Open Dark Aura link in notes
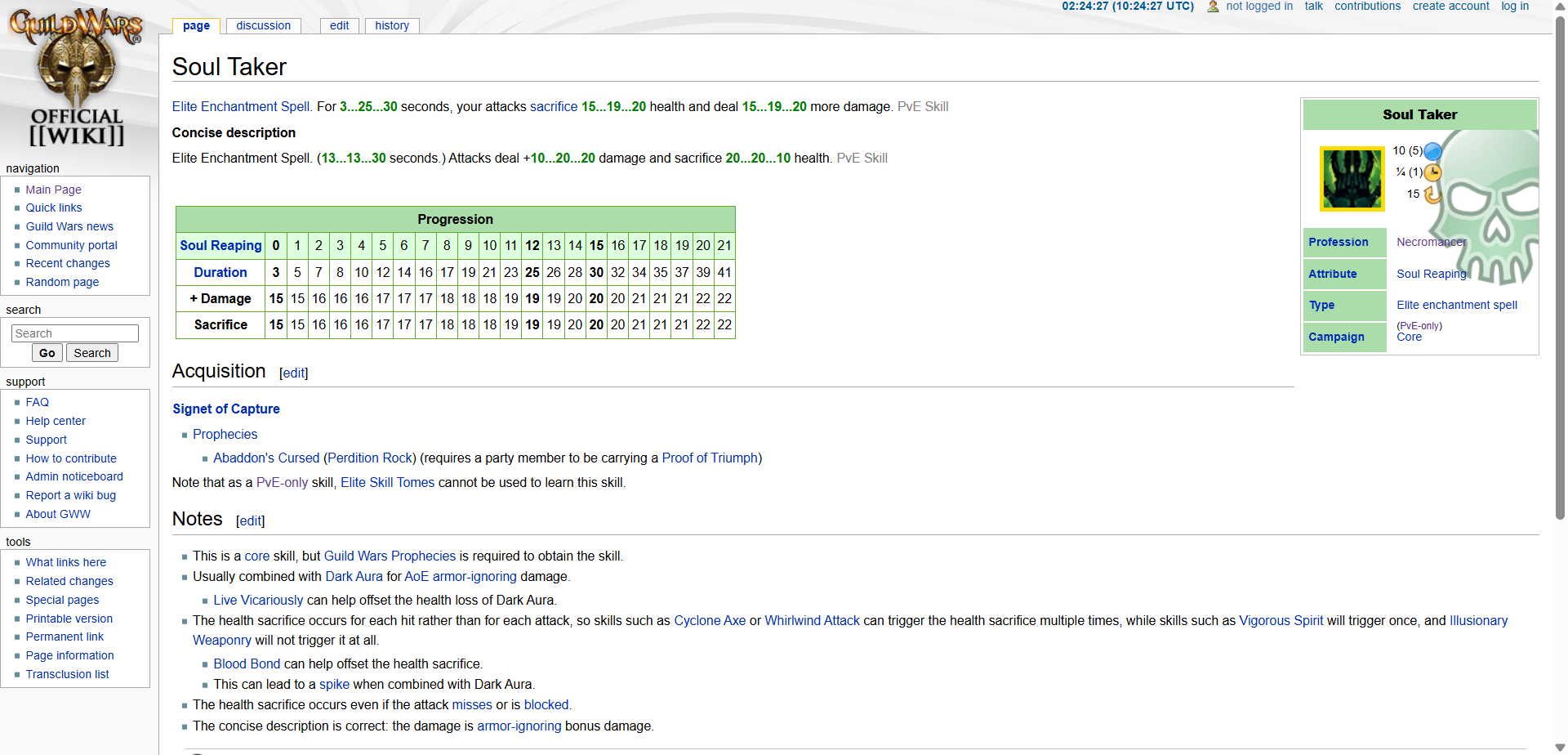 click(x=354, y=576)
